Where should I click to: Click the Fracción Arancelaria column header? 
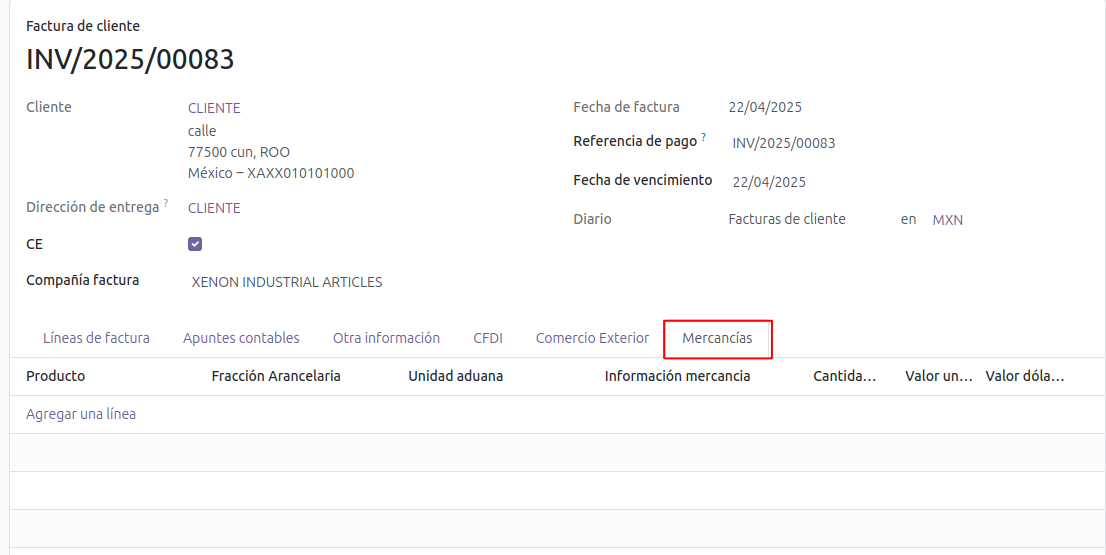point(276,376)
